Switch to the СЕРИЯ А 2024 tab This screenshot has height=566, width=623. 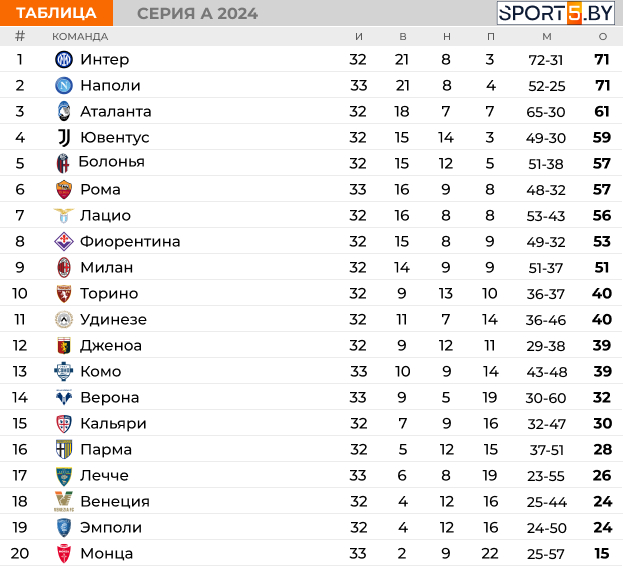pyautogui.click(x=197, y=14)
